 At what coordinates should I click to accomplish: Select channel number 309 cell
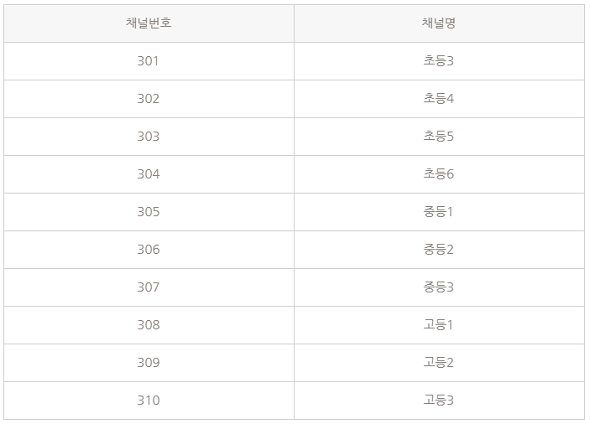coord(149,363)
